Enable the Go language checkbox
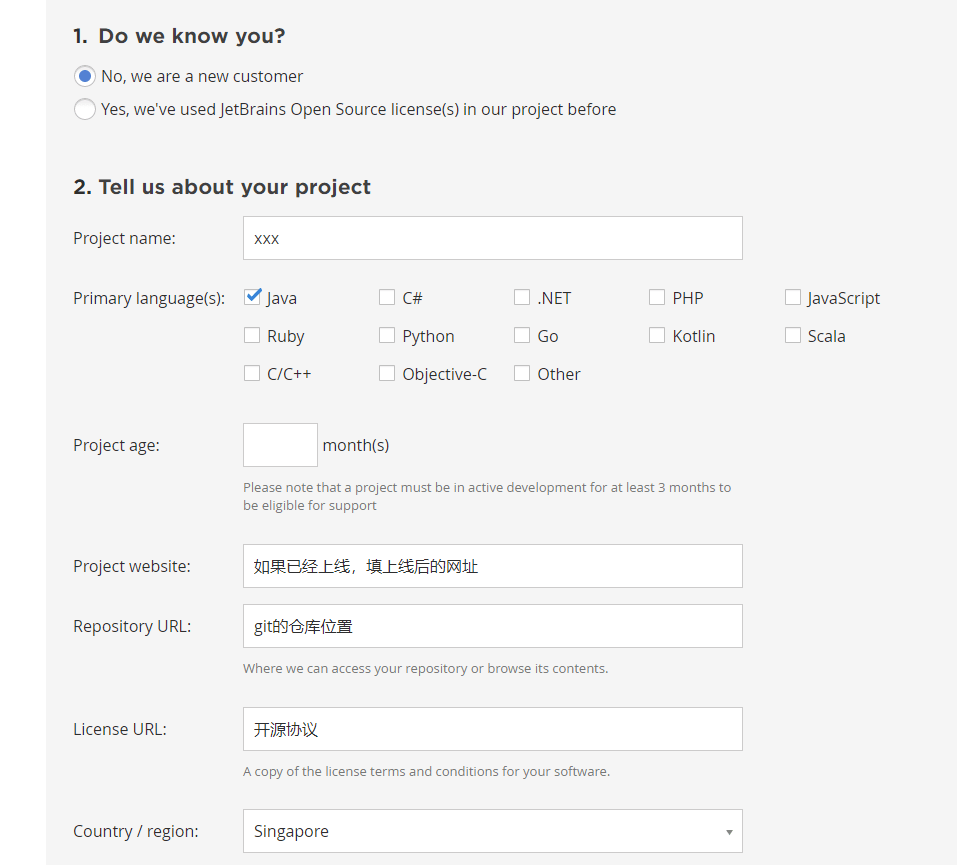Screen dimensions: 957x865 pyautogui.click(x=522, y=335)
